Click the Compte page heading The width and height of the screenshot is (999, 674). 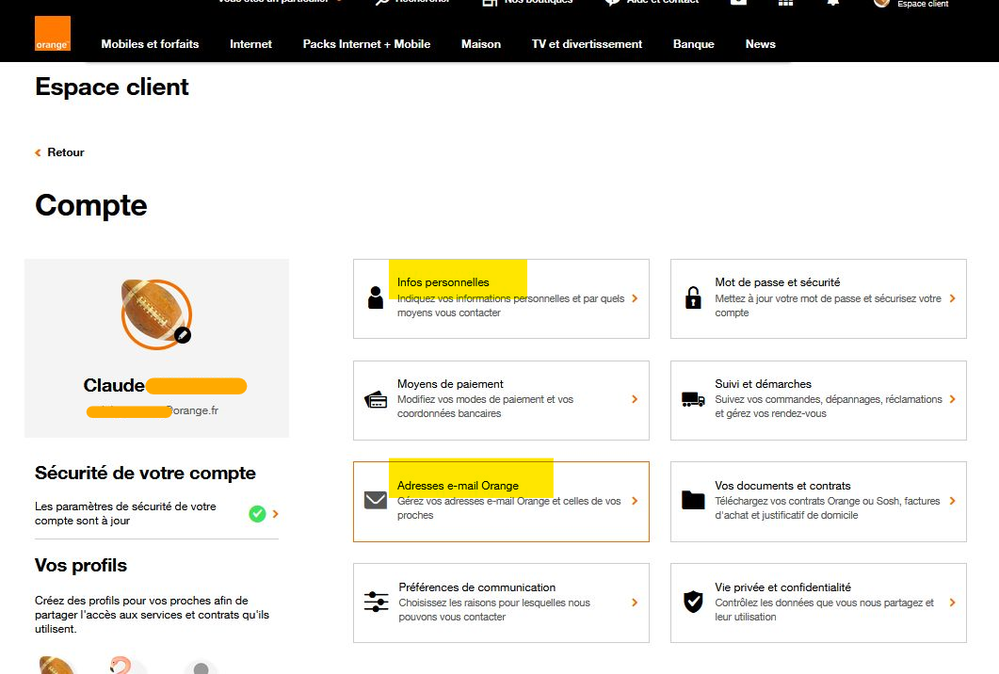click(91, 205)
